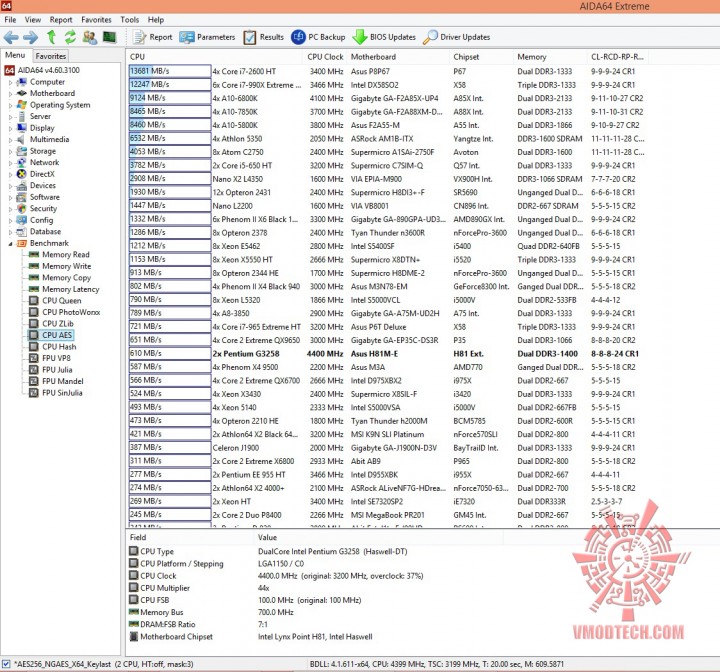Refresh the benchmark page
Screen dimensions: 720x672
coord(70,37)
